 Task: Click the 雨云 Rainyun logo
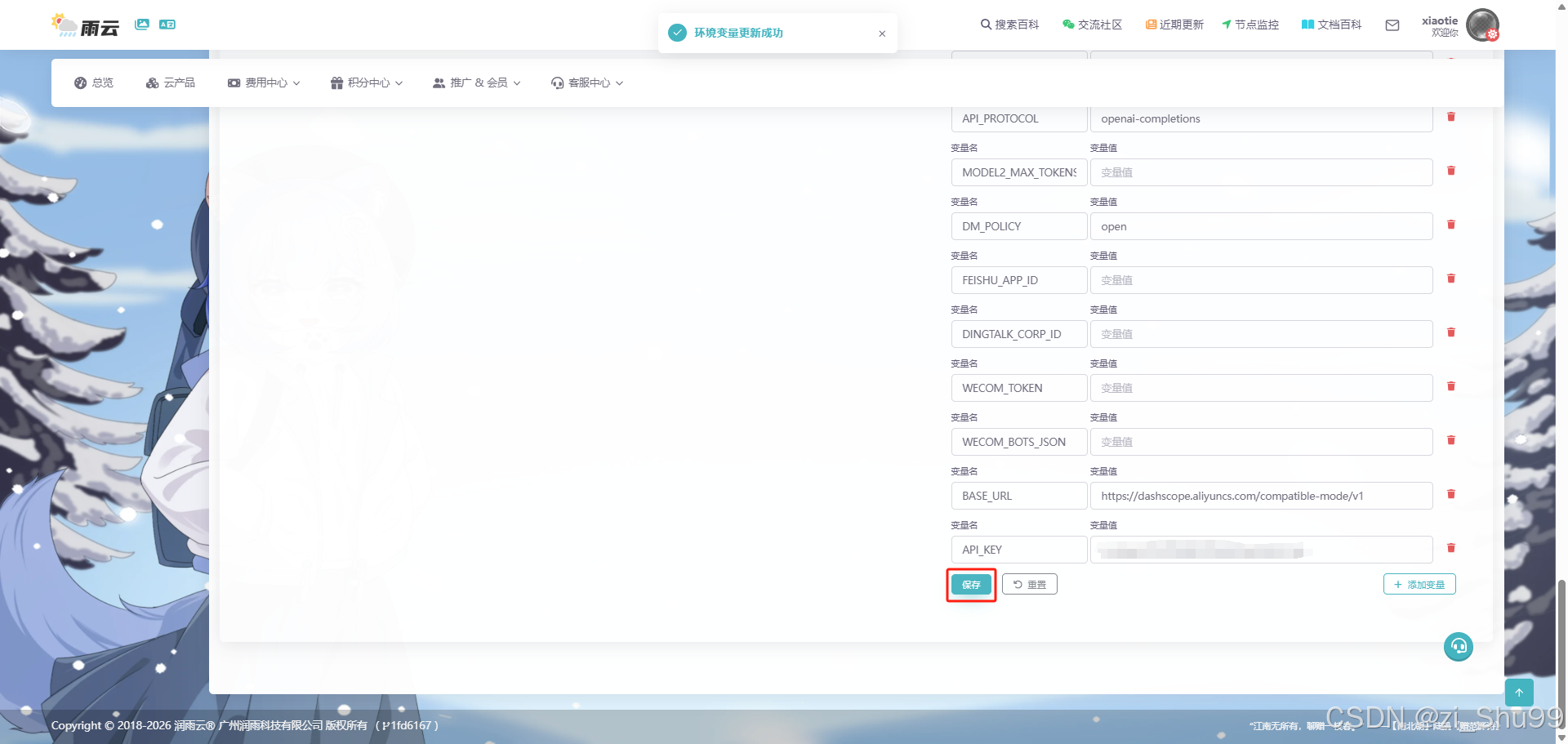84,25
